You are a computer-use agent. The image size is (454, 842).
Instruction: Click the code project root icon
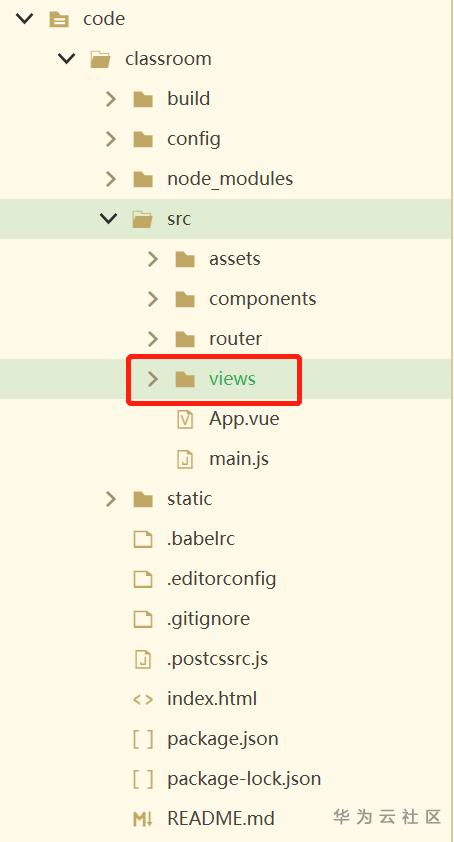coord(59,19)
